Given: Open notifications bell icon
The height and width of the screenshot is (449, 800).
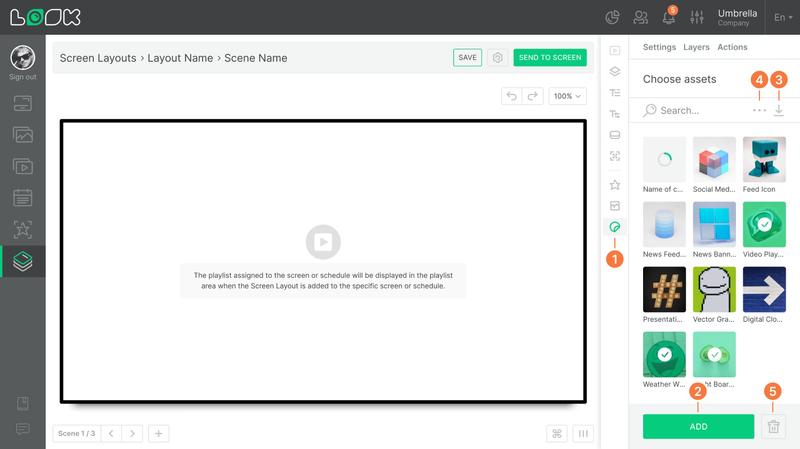Looking at the screenshot, I should 669,17.
